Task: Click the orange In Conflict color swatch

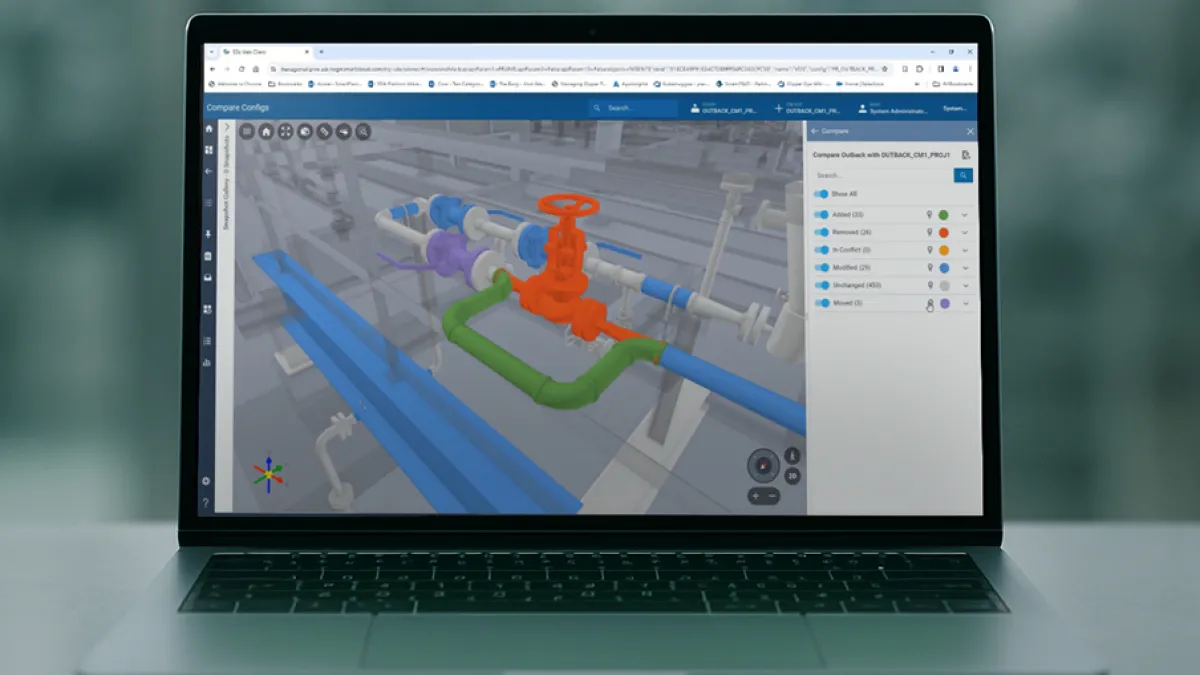Action: pos(944,250)
